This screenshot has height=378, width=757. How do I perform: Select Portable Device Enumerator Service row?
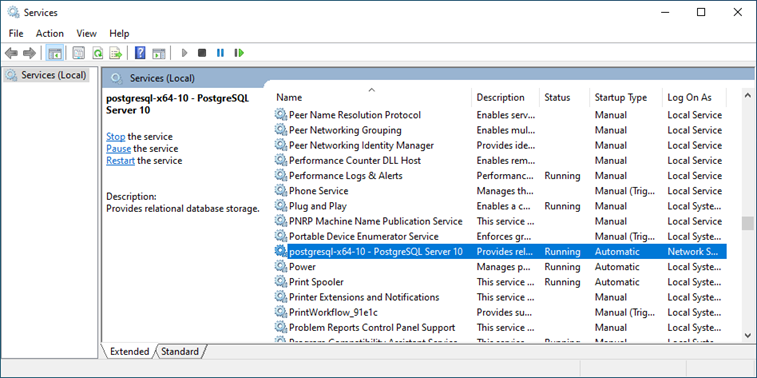point(500,237)
